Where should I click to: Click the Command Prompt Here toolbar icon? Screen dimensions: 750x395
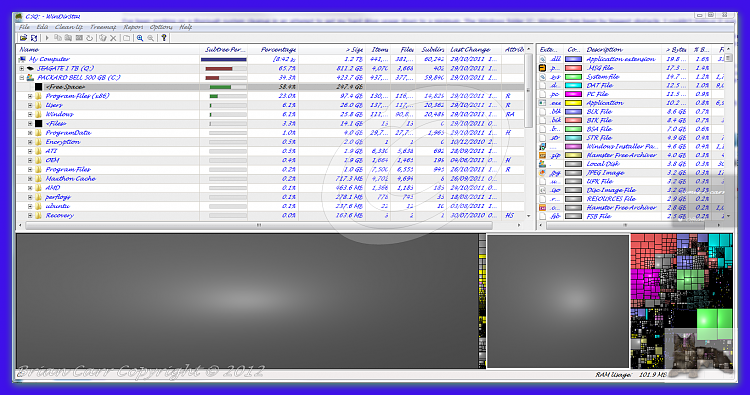click(x=79, y=38)
